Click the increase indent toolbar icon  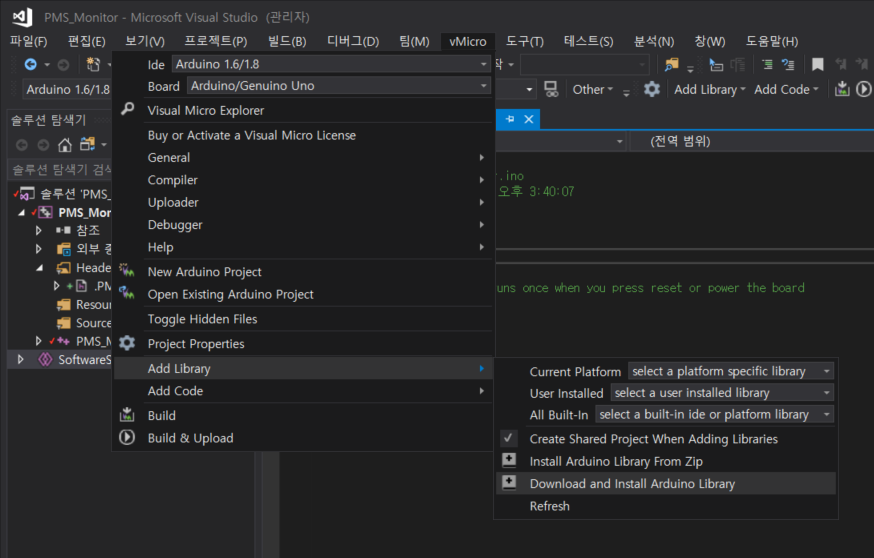click(x=767, y=65)
